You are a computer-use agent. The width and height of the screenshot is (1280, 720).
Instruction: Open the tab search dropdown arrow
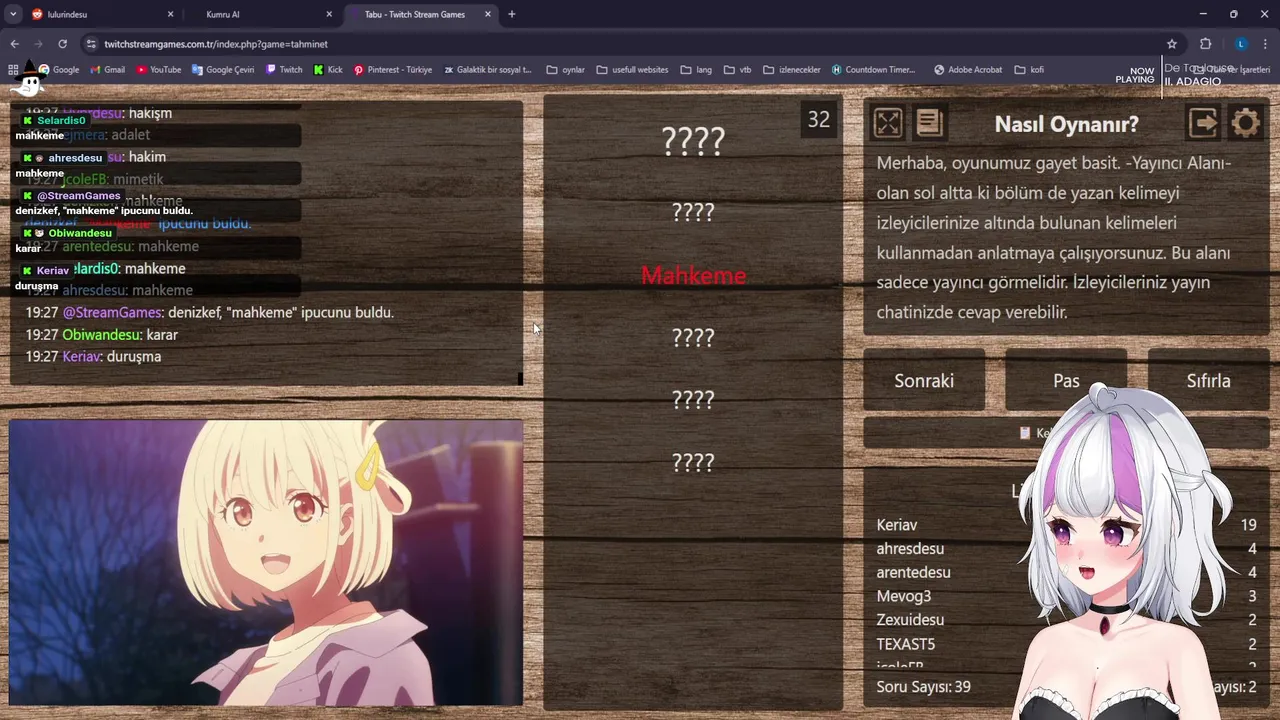point(13,14)
